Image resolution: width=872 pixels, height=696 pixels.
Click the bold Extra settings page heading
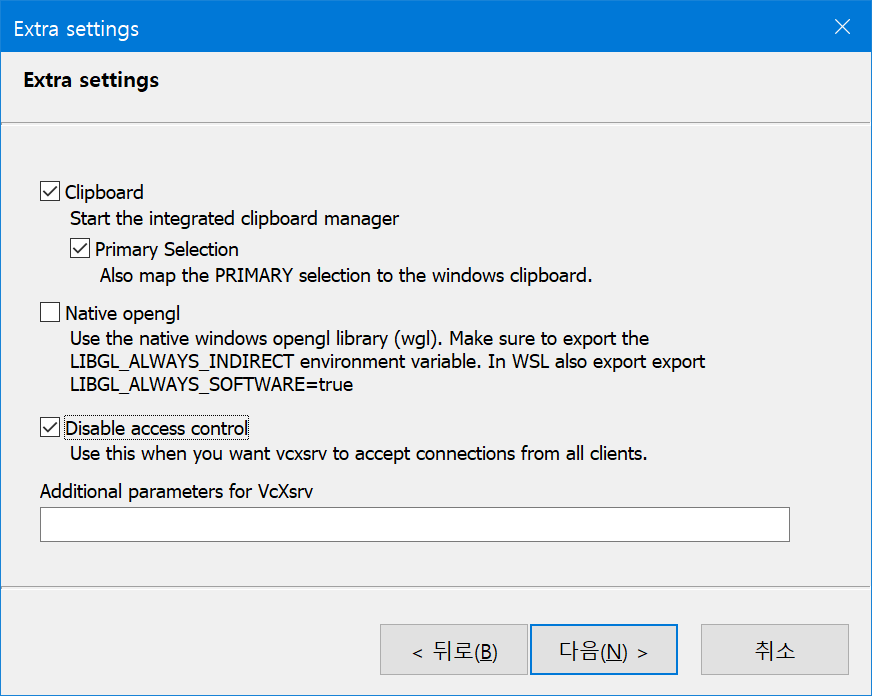pos(91,80)
